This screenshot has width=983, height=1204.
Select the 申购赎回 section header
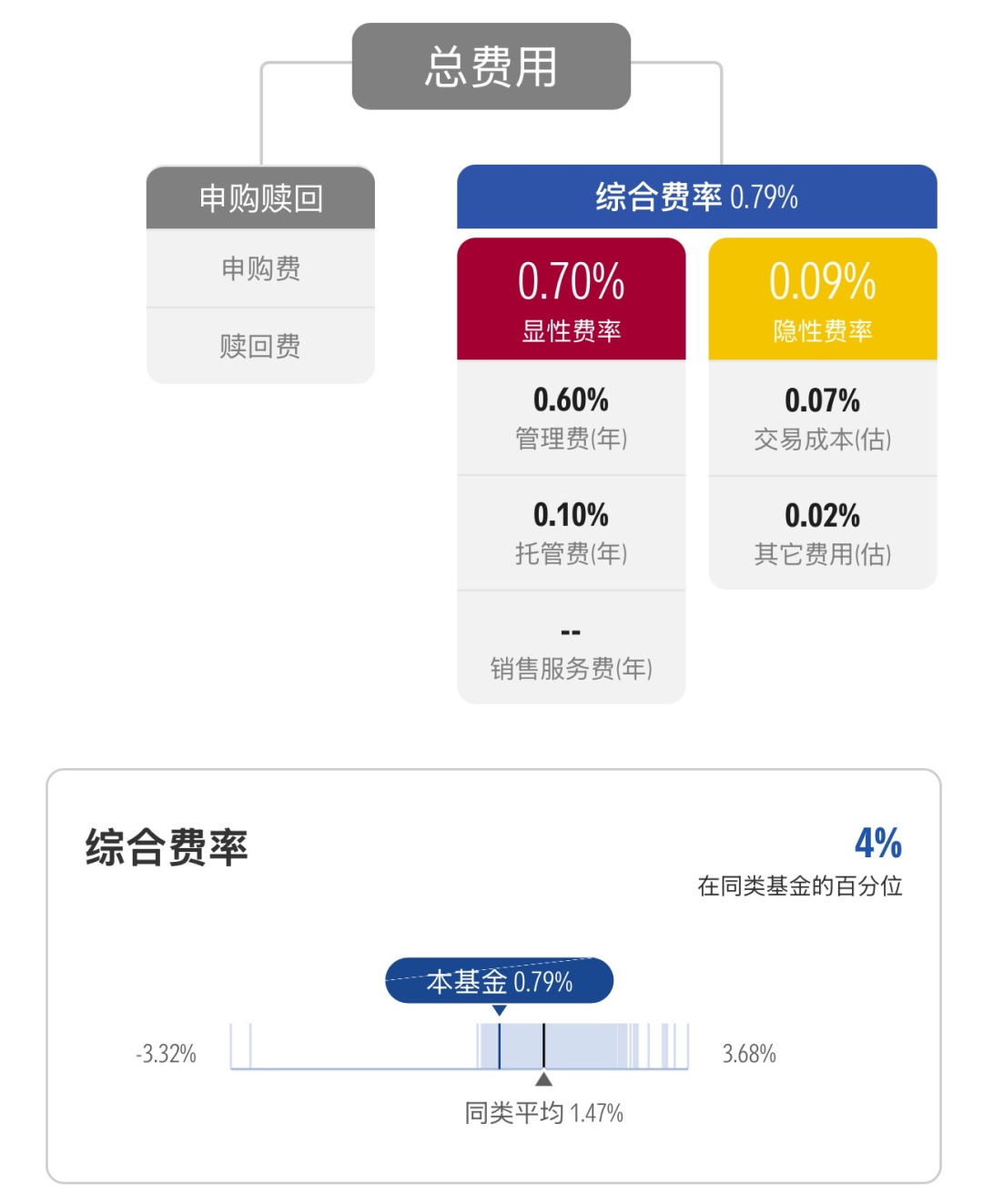click(260, 197)
